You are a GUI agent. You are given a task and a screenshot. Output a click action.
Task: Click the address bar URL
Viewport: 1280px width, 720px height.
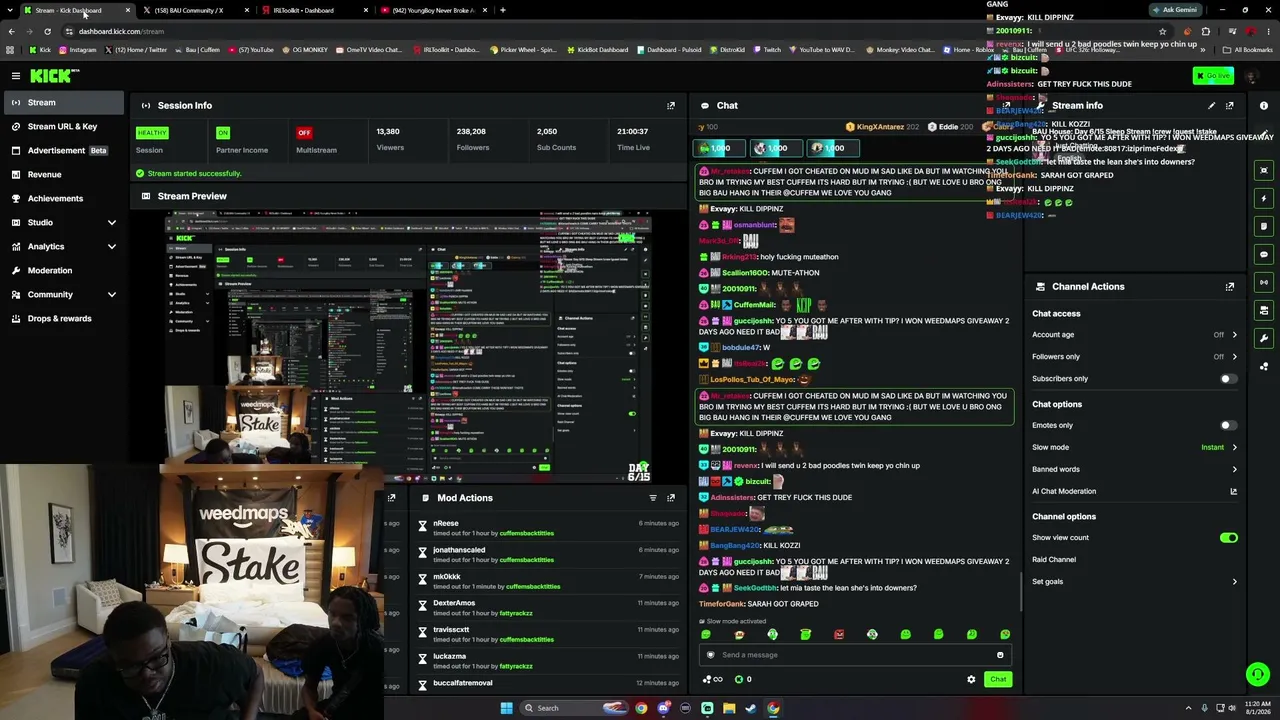coord(121,31)
